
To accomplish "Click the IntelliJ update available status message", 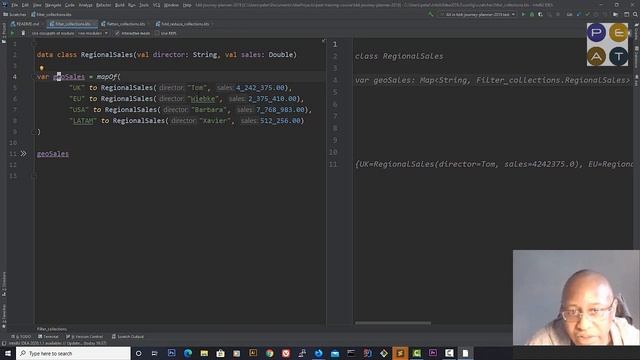I will point(57,343).
